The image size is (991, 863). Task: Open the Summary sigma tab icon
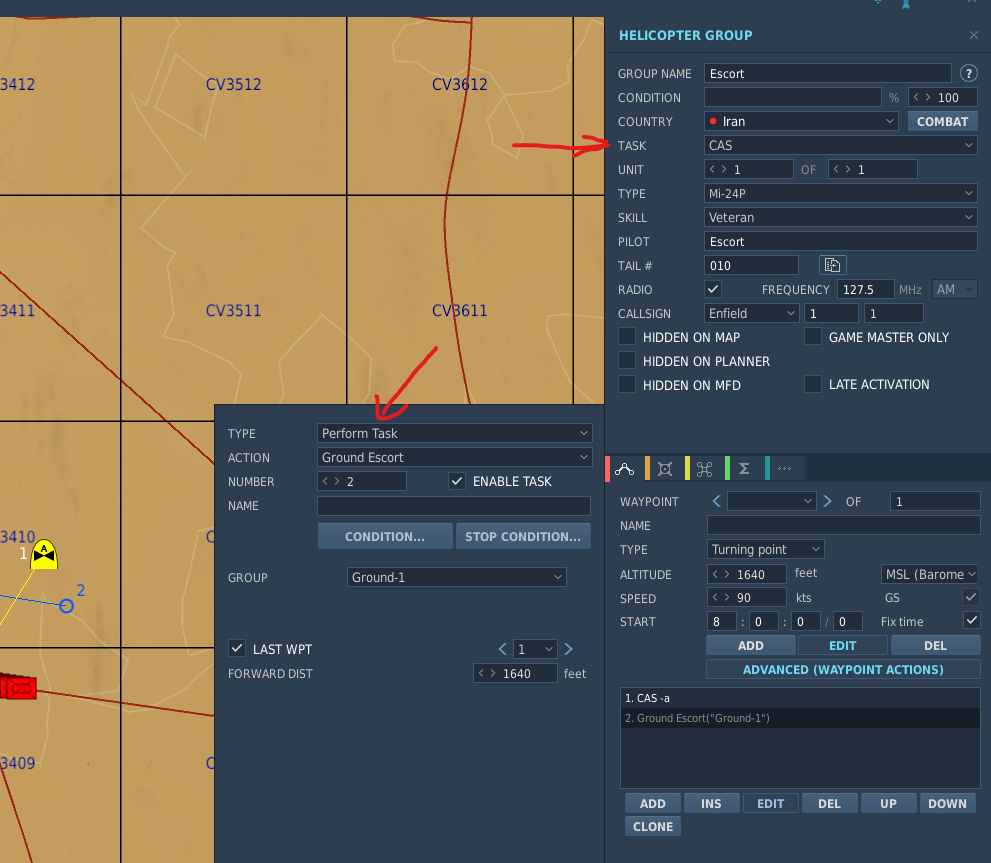coord(744,469)
